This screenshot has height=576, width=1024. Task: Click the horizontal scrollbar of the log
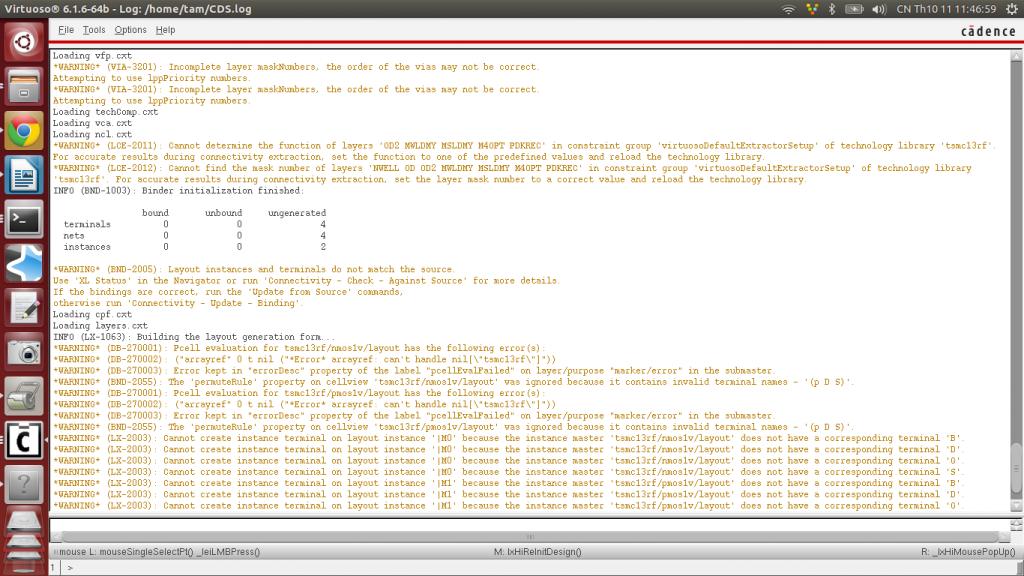click(x=530, y=537)
